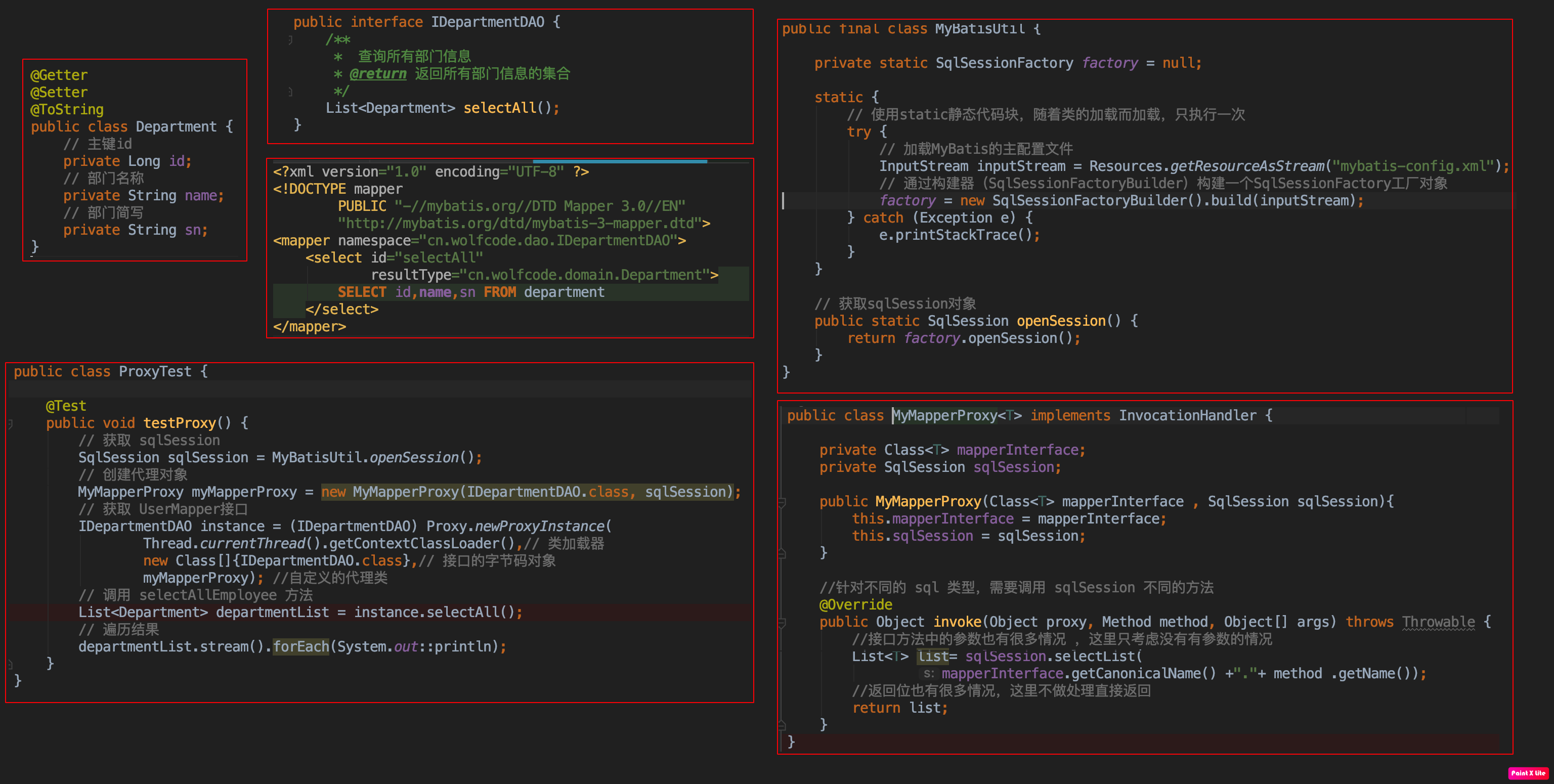Click the 'private Class<T> mapperInterface;' field

[952, 450]
